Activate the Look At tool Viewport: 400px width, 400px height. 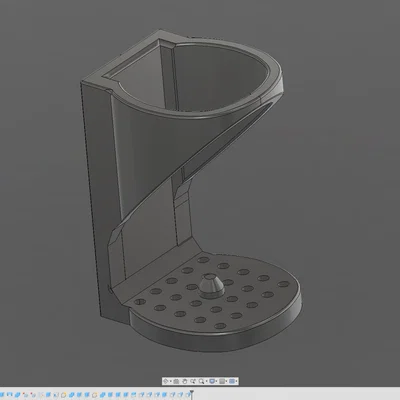pos(176,381)
